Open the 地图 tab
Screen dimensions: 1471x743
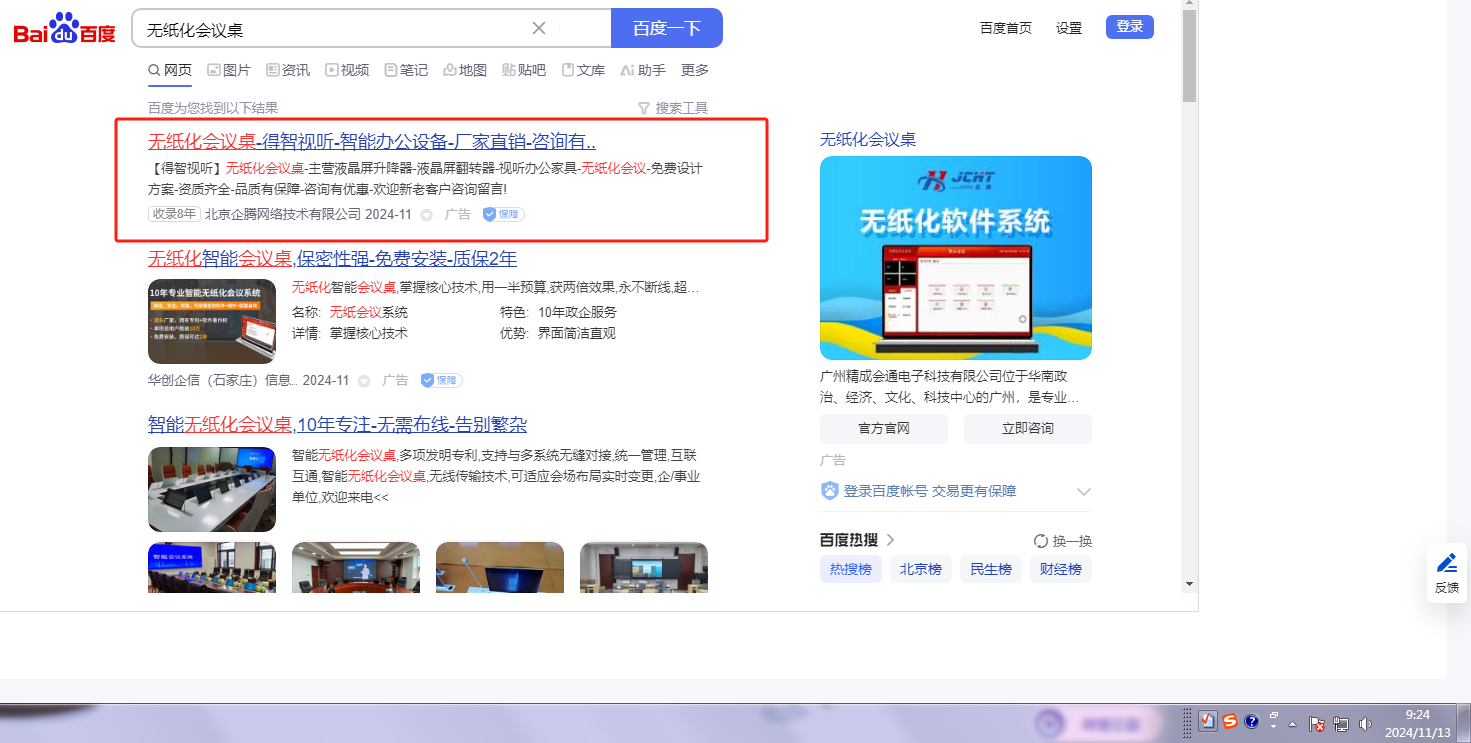pyautogui.click(x=465, y=70)
